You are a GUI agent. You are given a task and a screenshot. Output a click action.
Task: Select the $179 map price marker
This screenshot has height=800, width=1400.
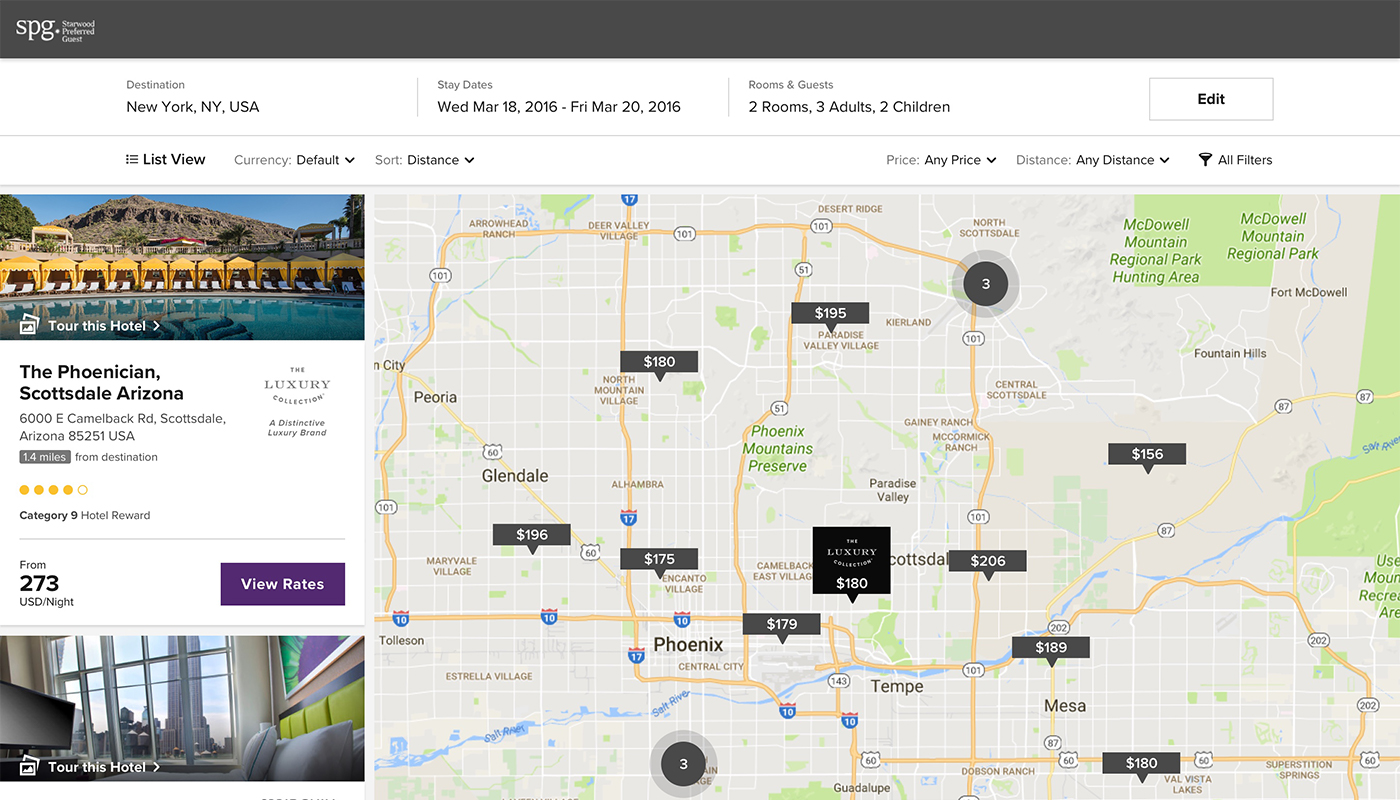point(782,625)
